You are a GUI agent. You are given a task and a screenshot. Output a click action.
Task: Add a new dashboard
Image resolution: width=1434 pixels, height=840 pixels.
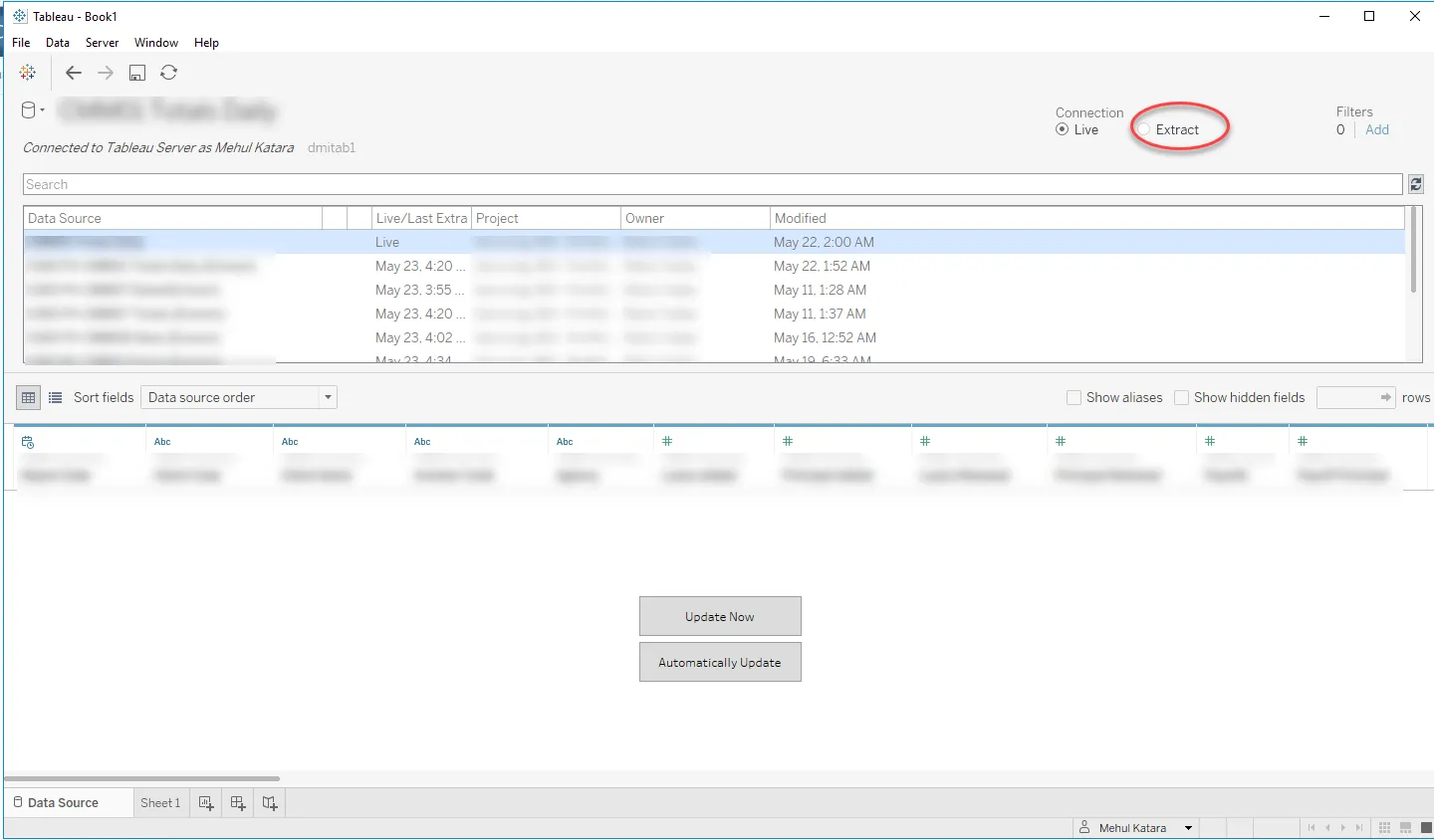(238, 803)
